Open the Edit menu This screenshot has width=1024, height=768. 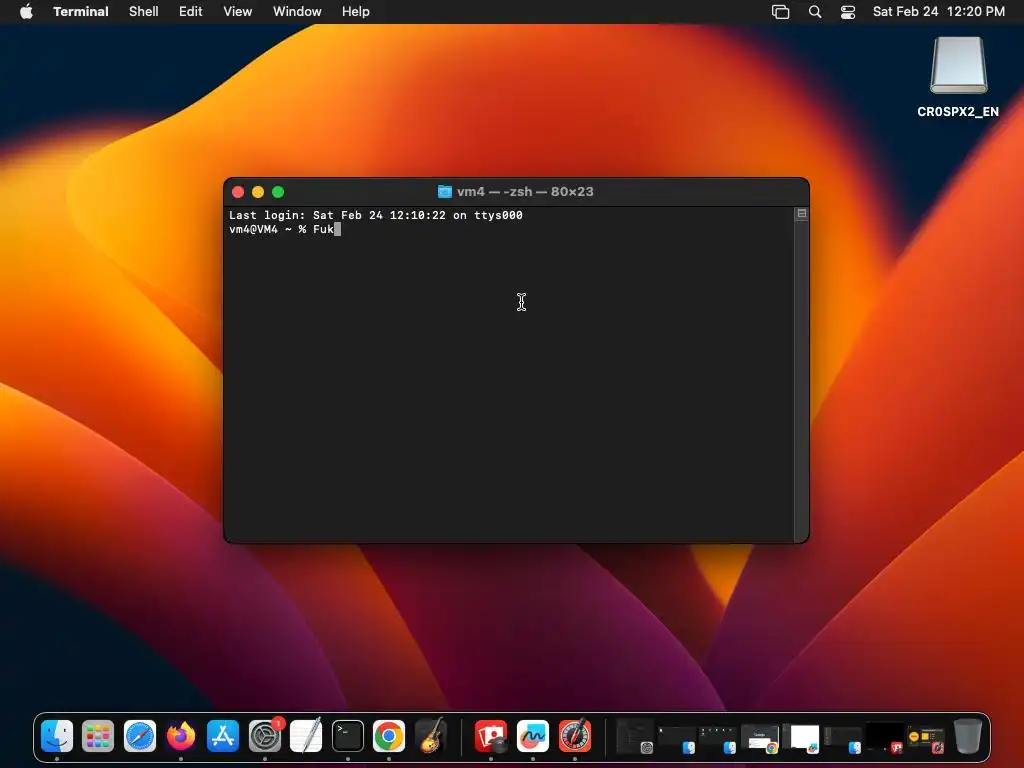point(191,11)
